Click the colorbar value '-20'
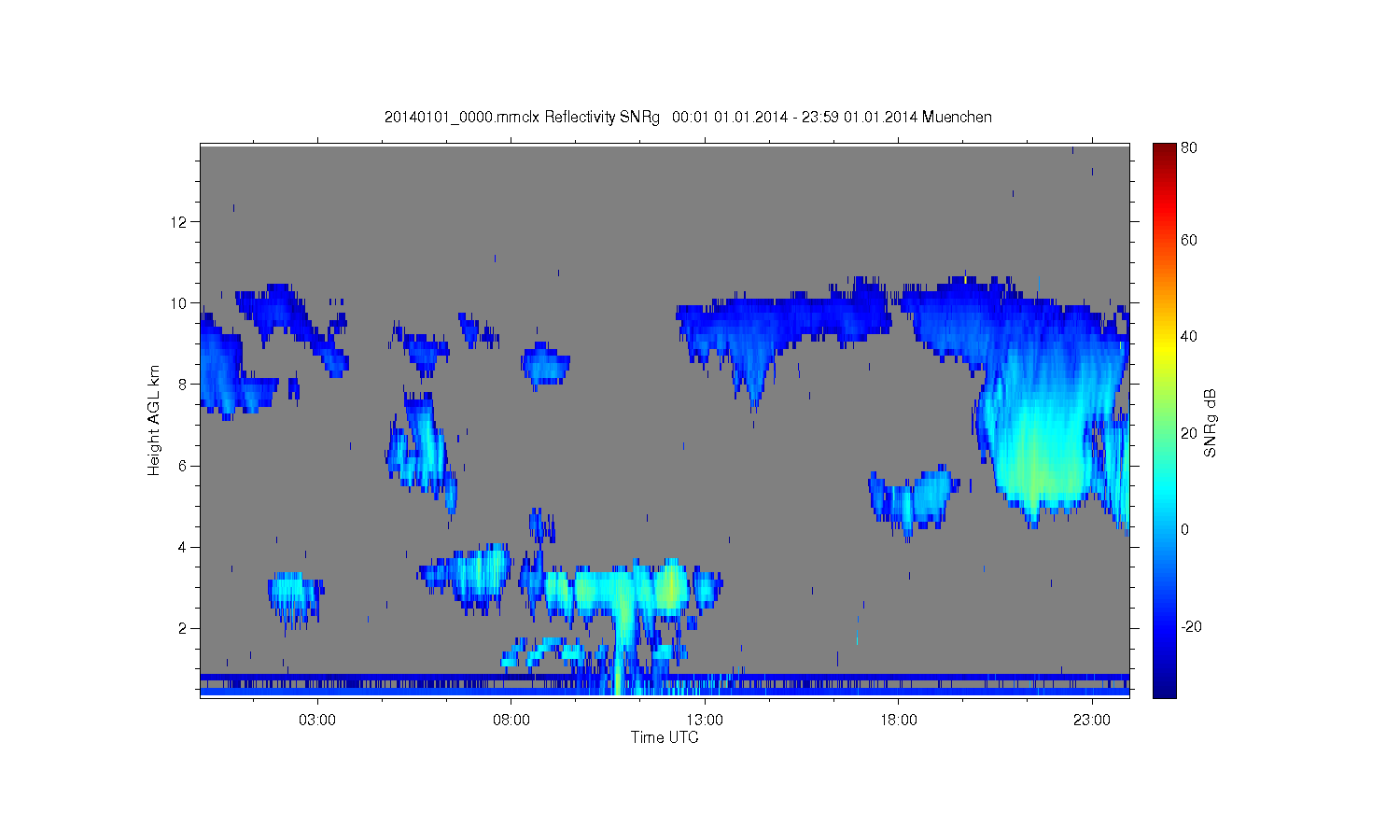1400x840 pixels. [1191, 627]
